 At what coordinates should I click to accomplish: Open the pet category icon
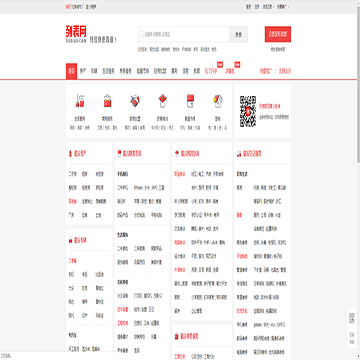[218, 101]
